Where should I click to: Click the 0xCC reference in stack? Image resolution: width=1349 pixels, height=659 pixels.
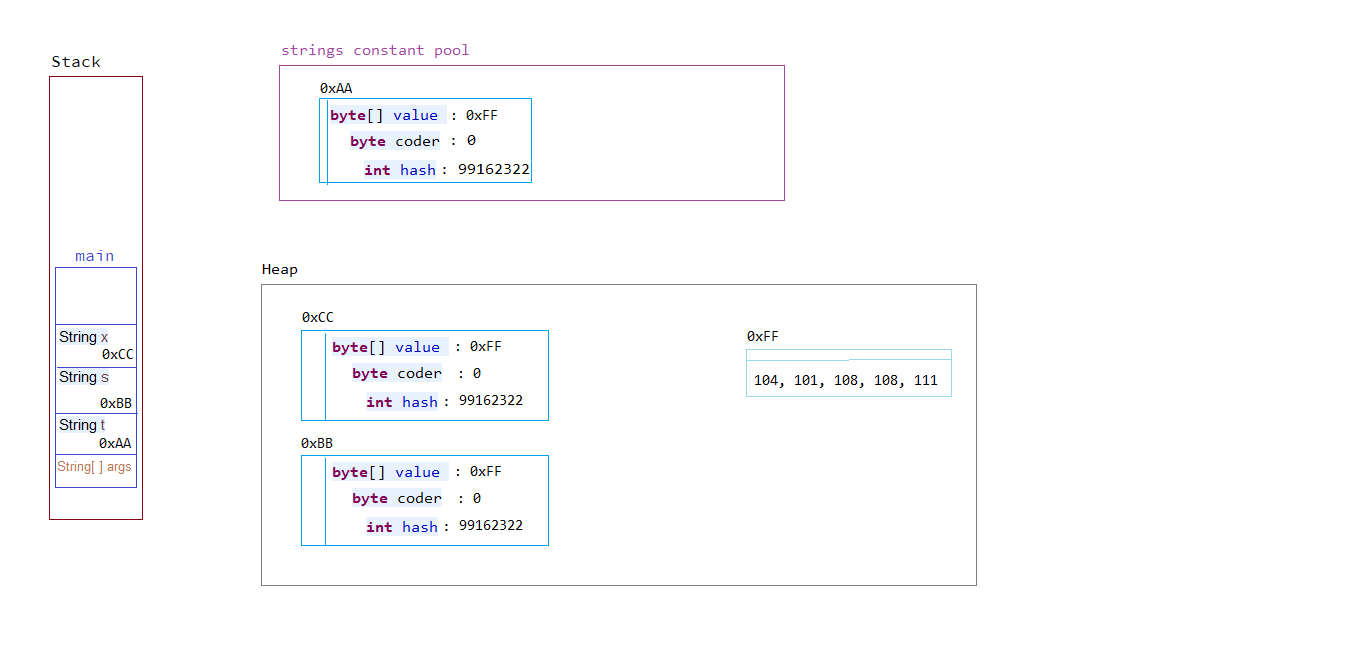[x=118, y=354]
